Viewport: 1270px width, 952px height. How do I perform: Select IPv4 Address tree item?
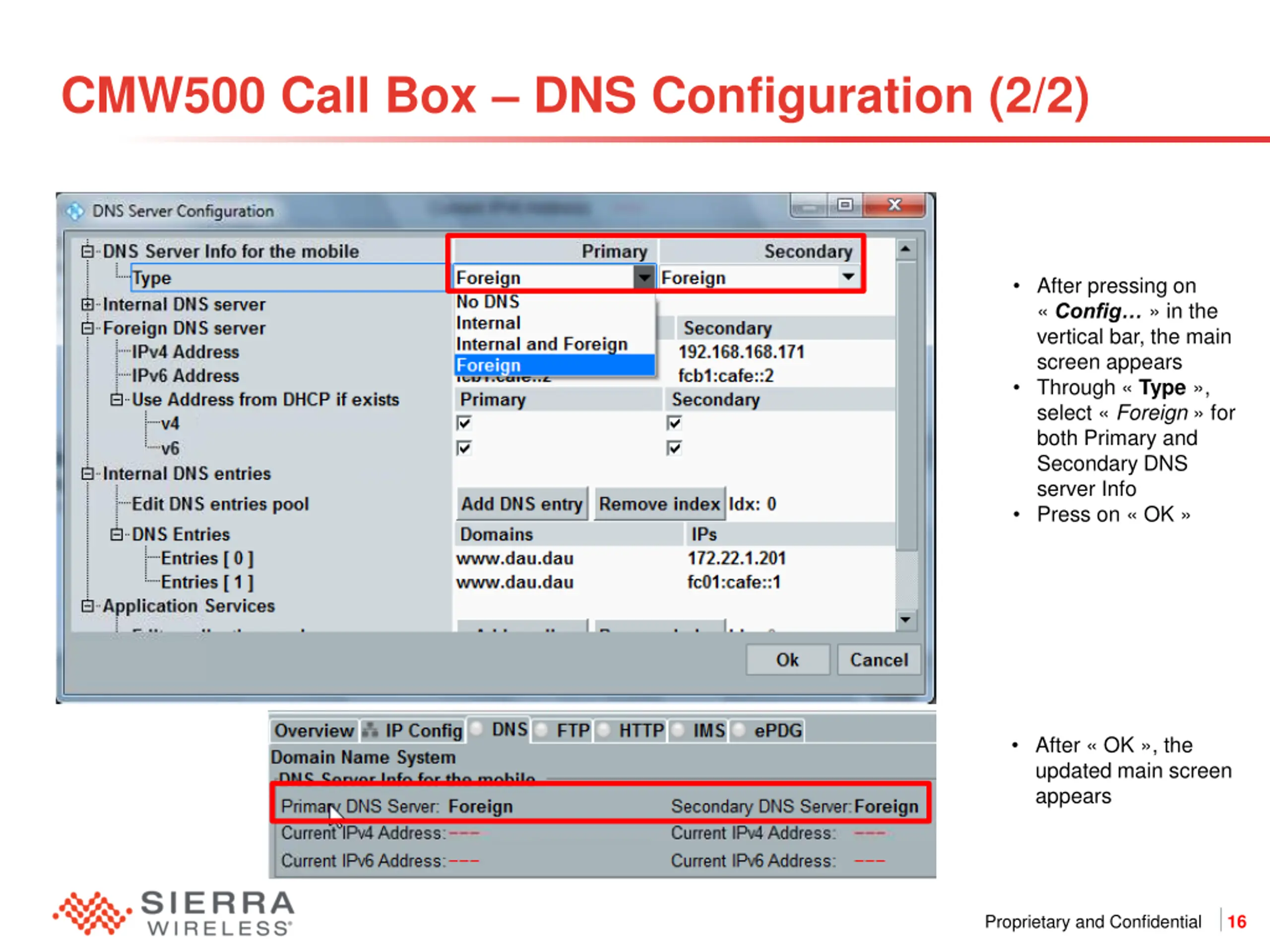tap(186, 352)
